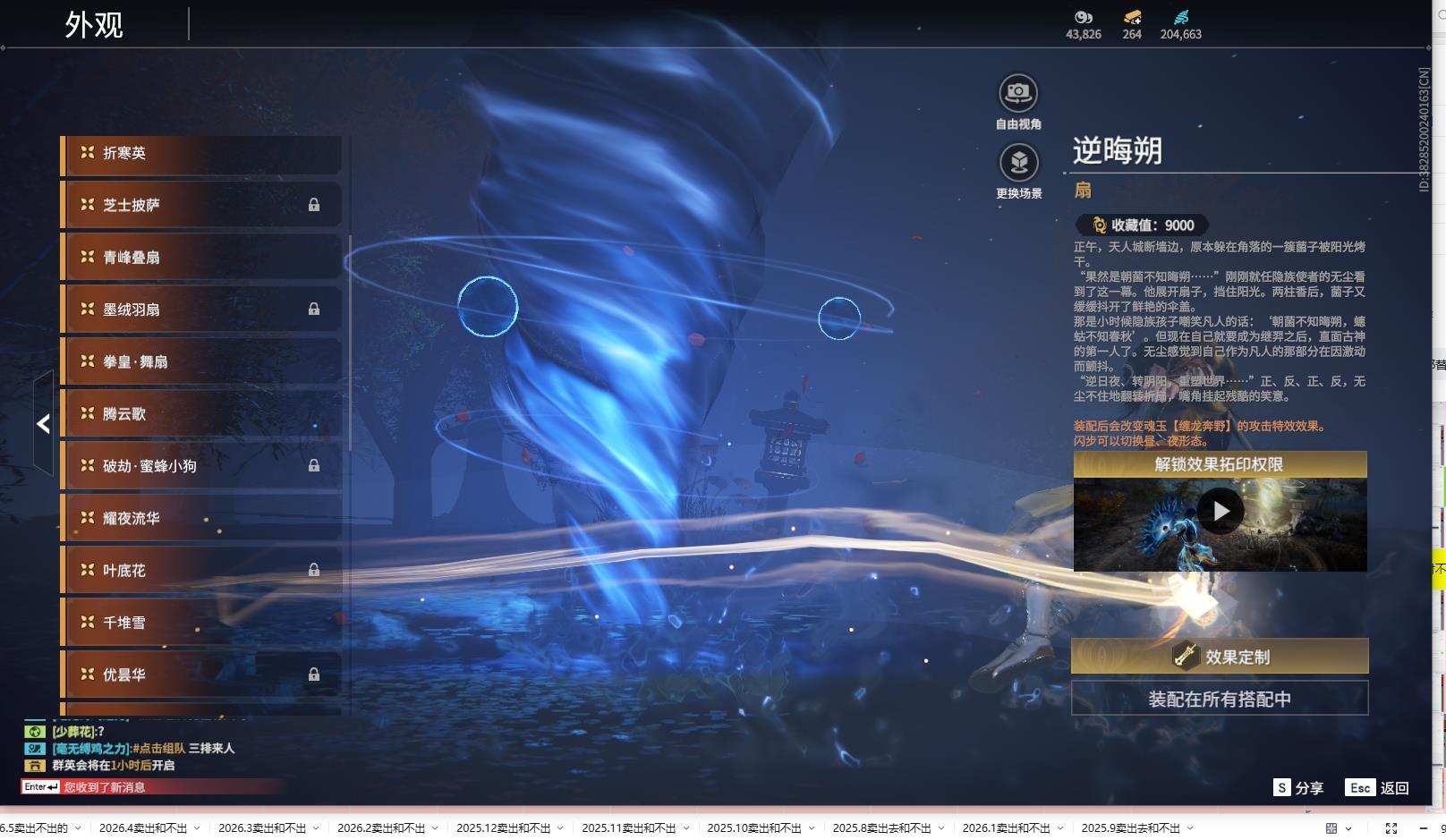Select the 青峰叠扇 fan skin
1446x840 pixels.
(201, 257)
